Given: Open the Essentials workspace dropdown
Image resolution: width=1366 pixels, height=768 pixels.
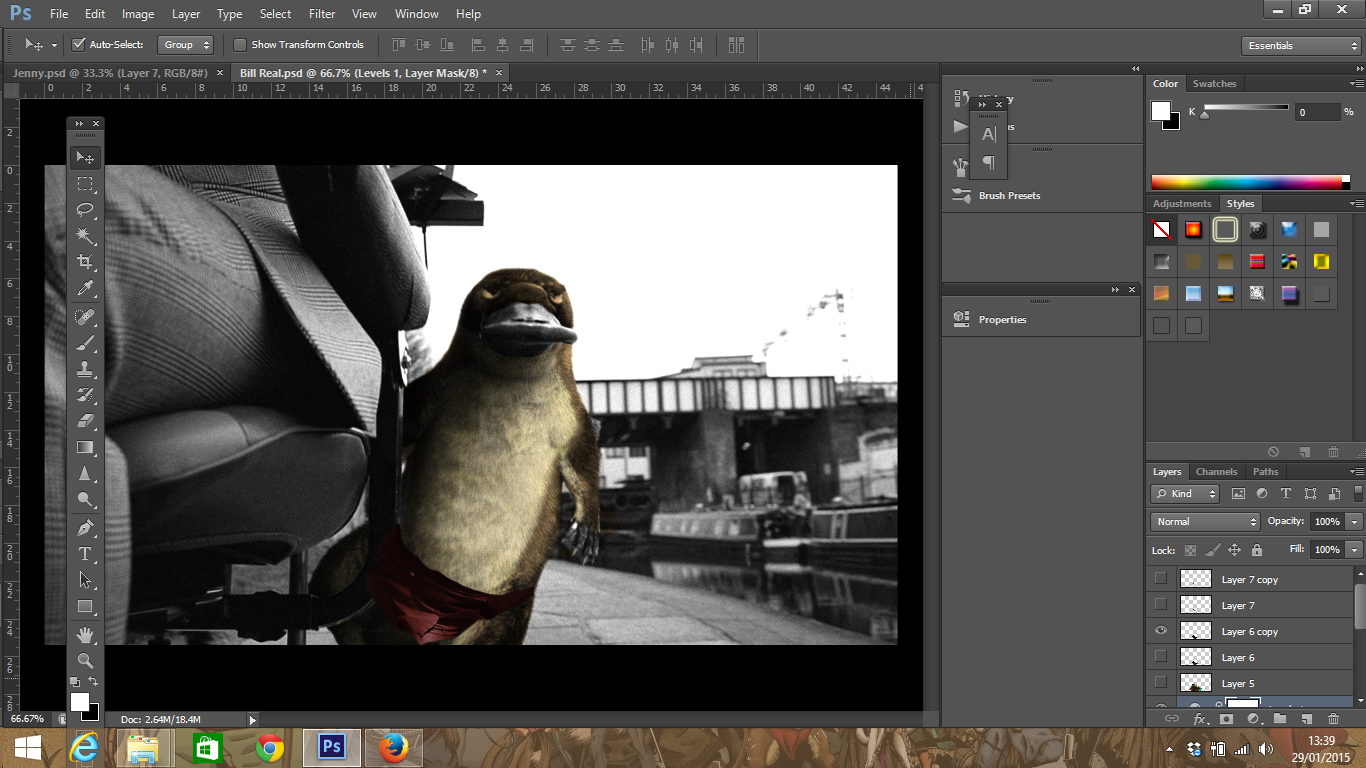Looking at the screenshot, I should (x=1300, y=46).
